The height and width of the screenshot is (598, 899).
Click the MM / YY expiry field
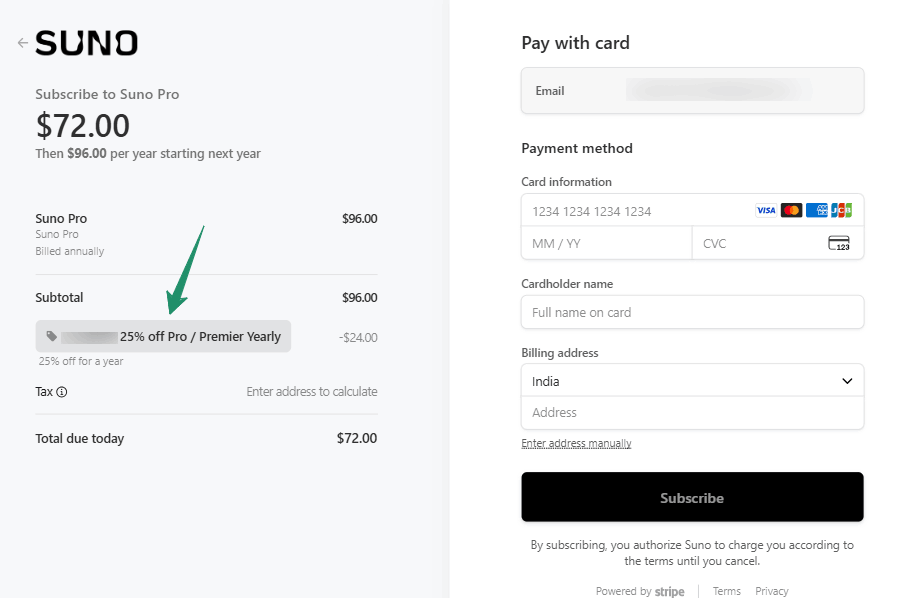point(606,244)
